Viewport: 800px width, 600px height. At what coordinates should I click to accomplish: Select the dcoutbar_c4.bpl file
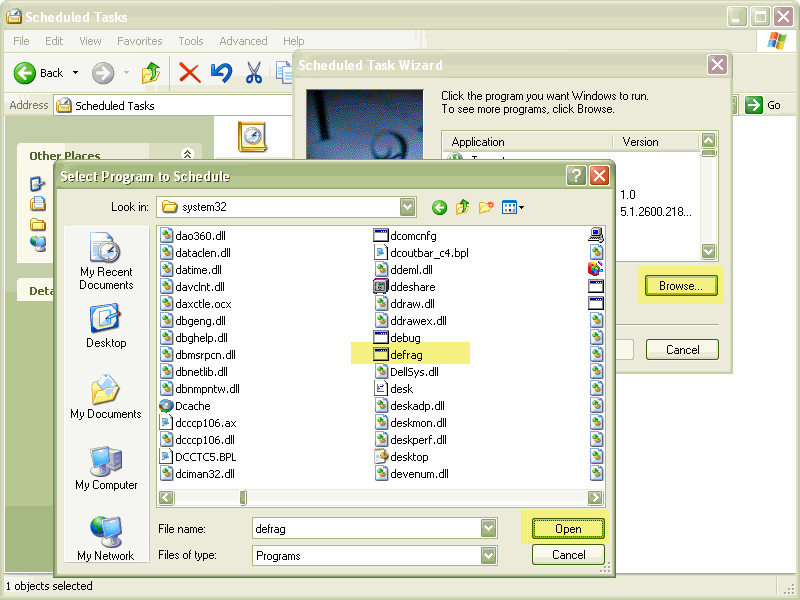click(x=421, y=253)
